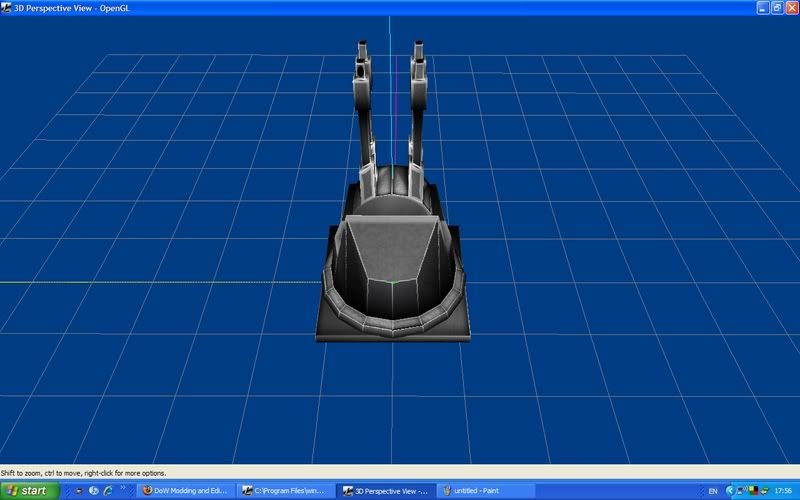Switch to the DoW Modding Firefox window

(184, 491)
